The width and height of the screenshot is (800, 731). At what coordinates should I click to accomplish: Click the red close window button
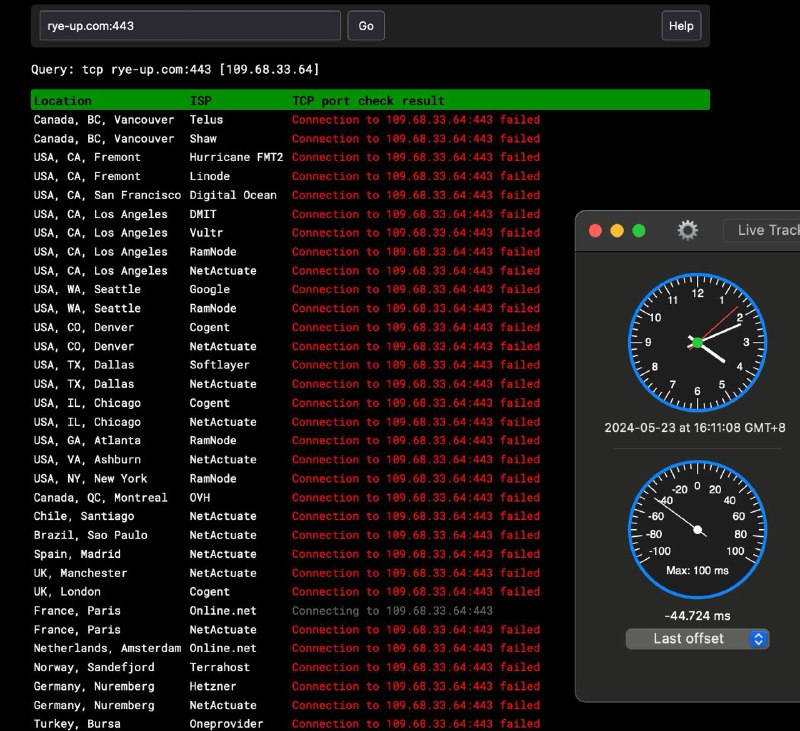click(x=595, y=231)
